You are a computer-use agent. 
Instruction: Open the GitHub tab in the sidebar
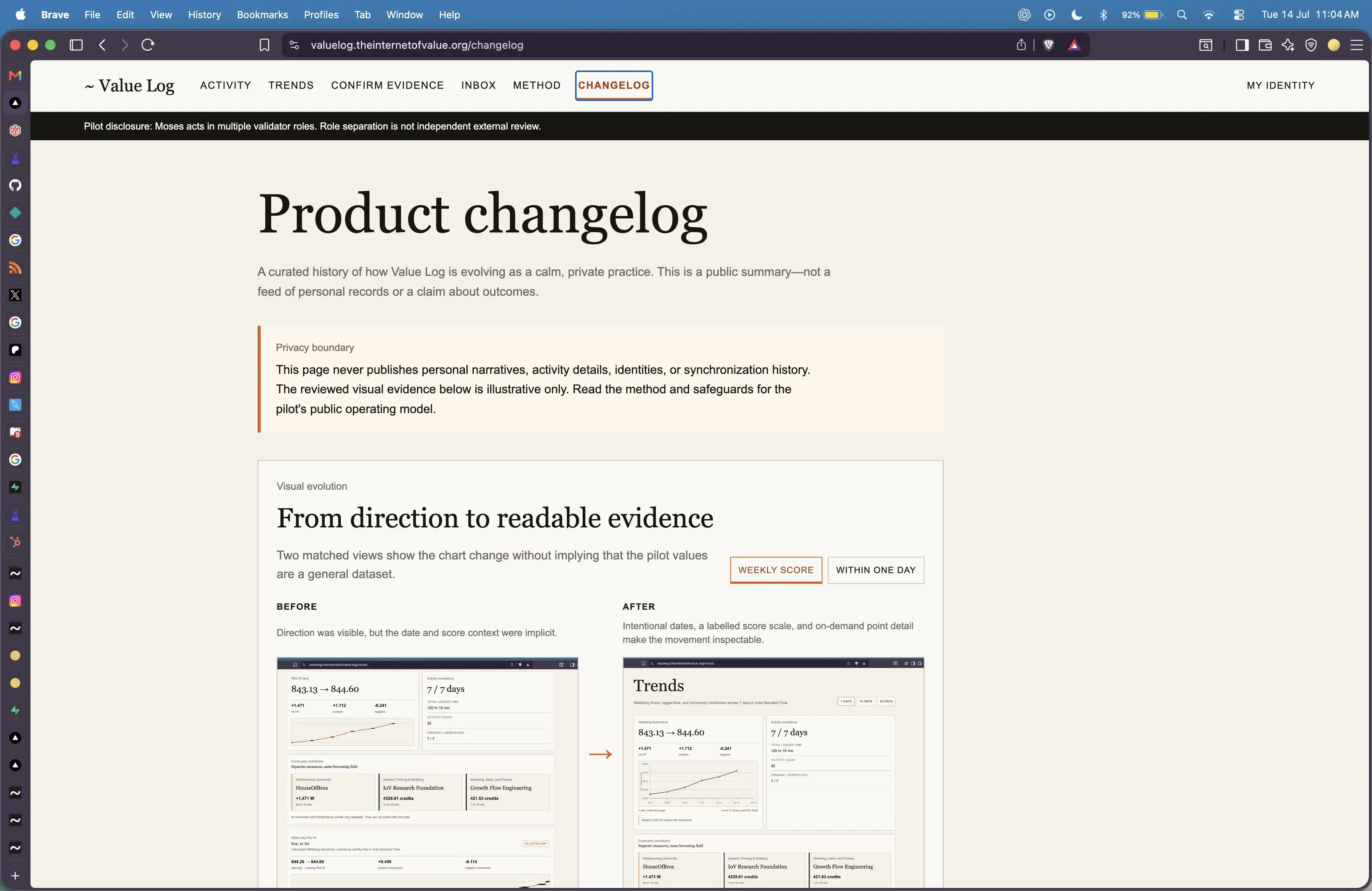coord(16,185)
